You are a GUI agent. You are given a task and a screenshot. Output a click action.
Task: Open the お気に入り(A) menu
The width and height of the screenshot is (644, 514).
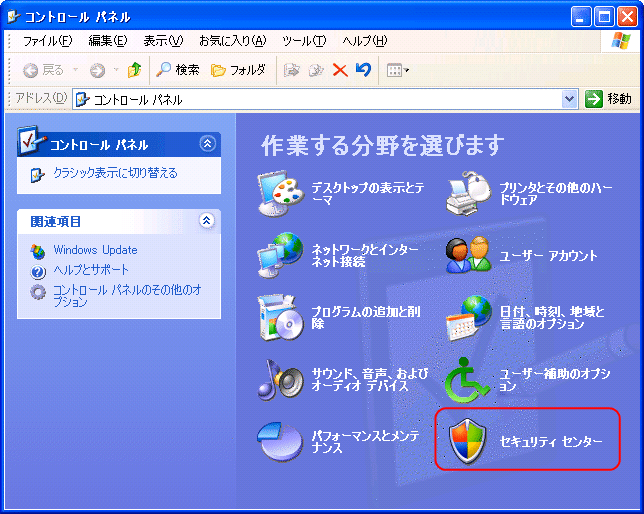(232, 41)
